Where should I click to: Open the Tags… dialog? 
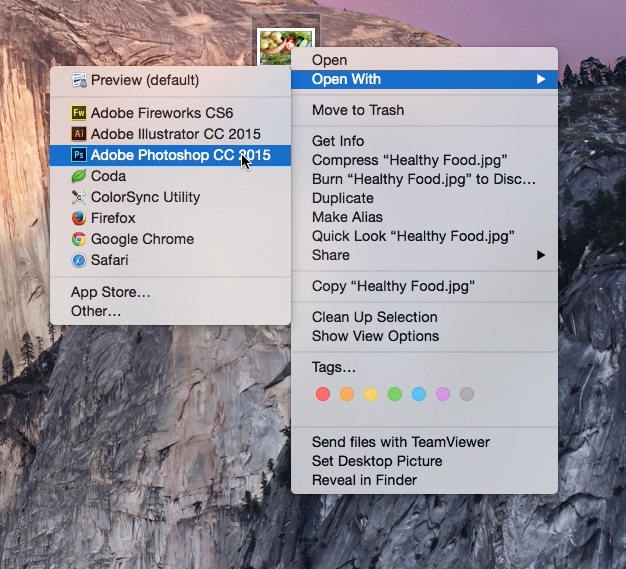(x=424, y=367)
